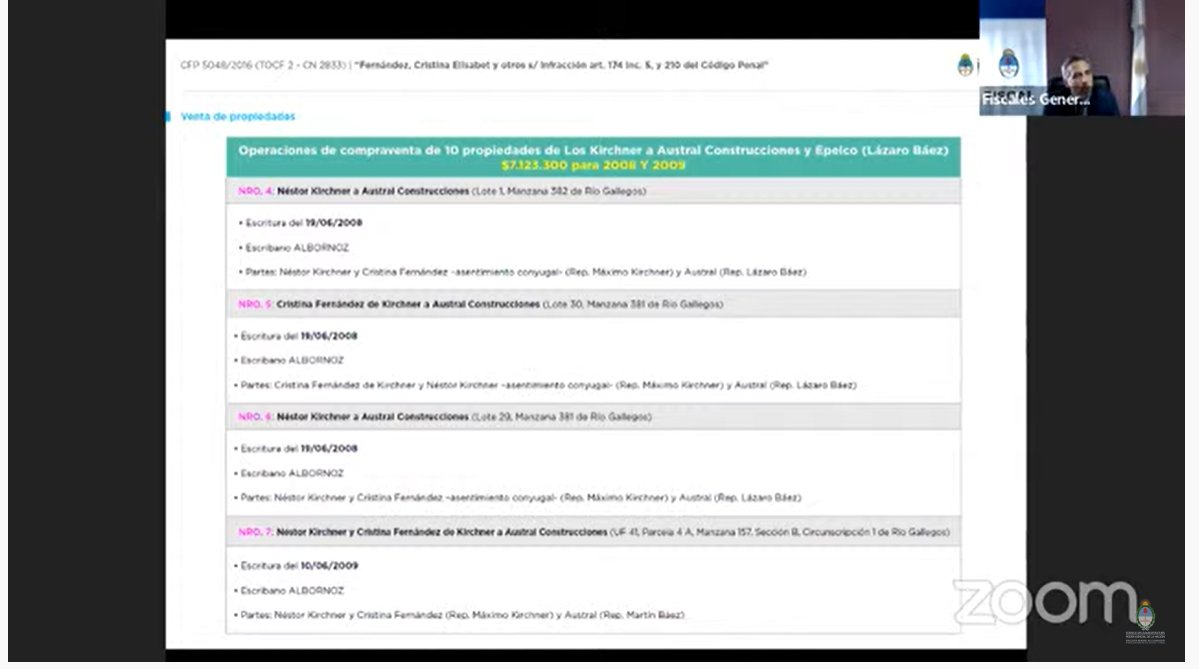Viewport: 1199px width, 669px height.
Task: Click the 'NRO. 7: Néstor Kirchner y Cristina Fernández' header
Action: pos(593,532)
